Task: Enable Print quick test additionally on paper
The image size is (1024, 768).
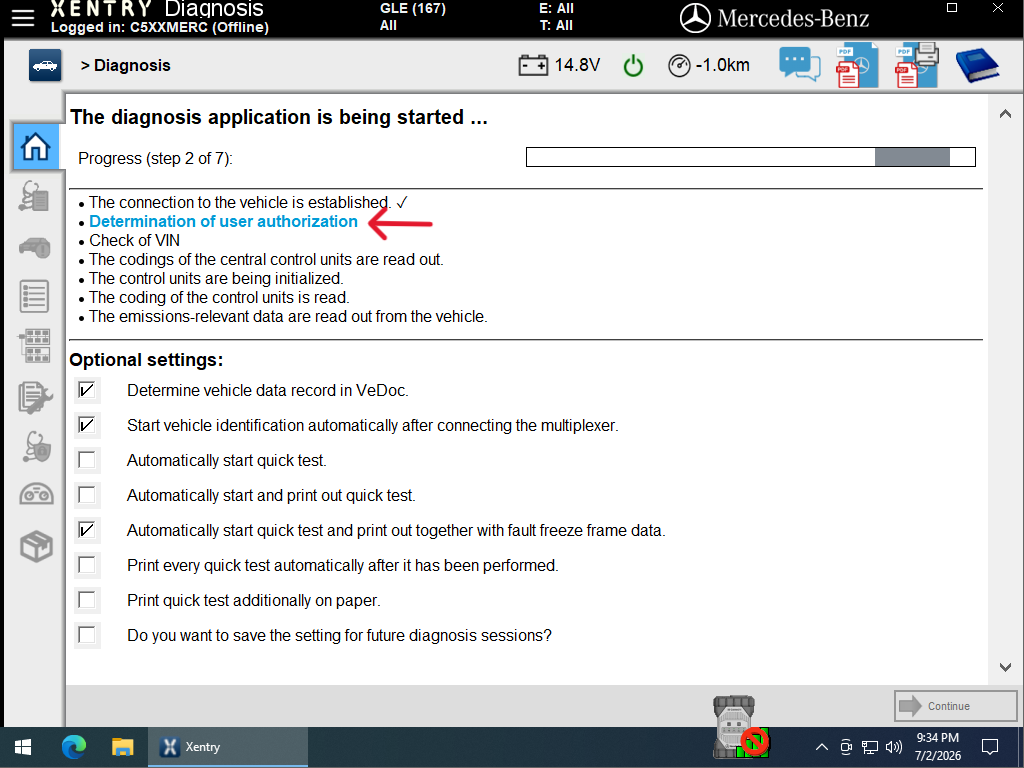Action: [87, 600]
